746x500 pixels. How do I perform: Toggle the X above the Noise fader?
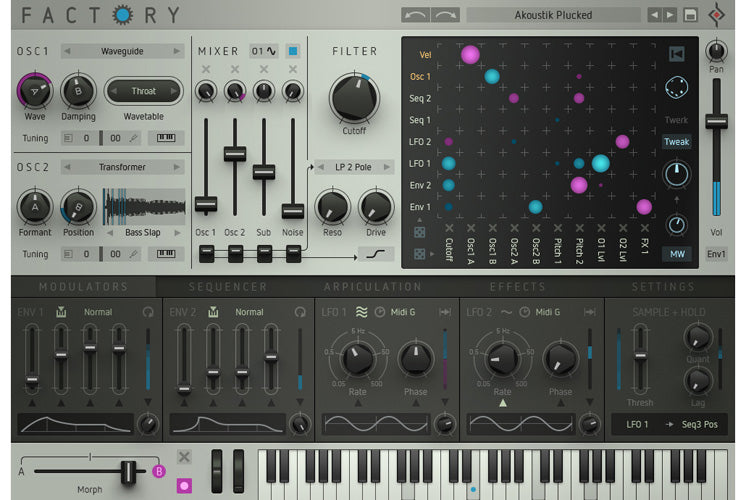[293, 70]
